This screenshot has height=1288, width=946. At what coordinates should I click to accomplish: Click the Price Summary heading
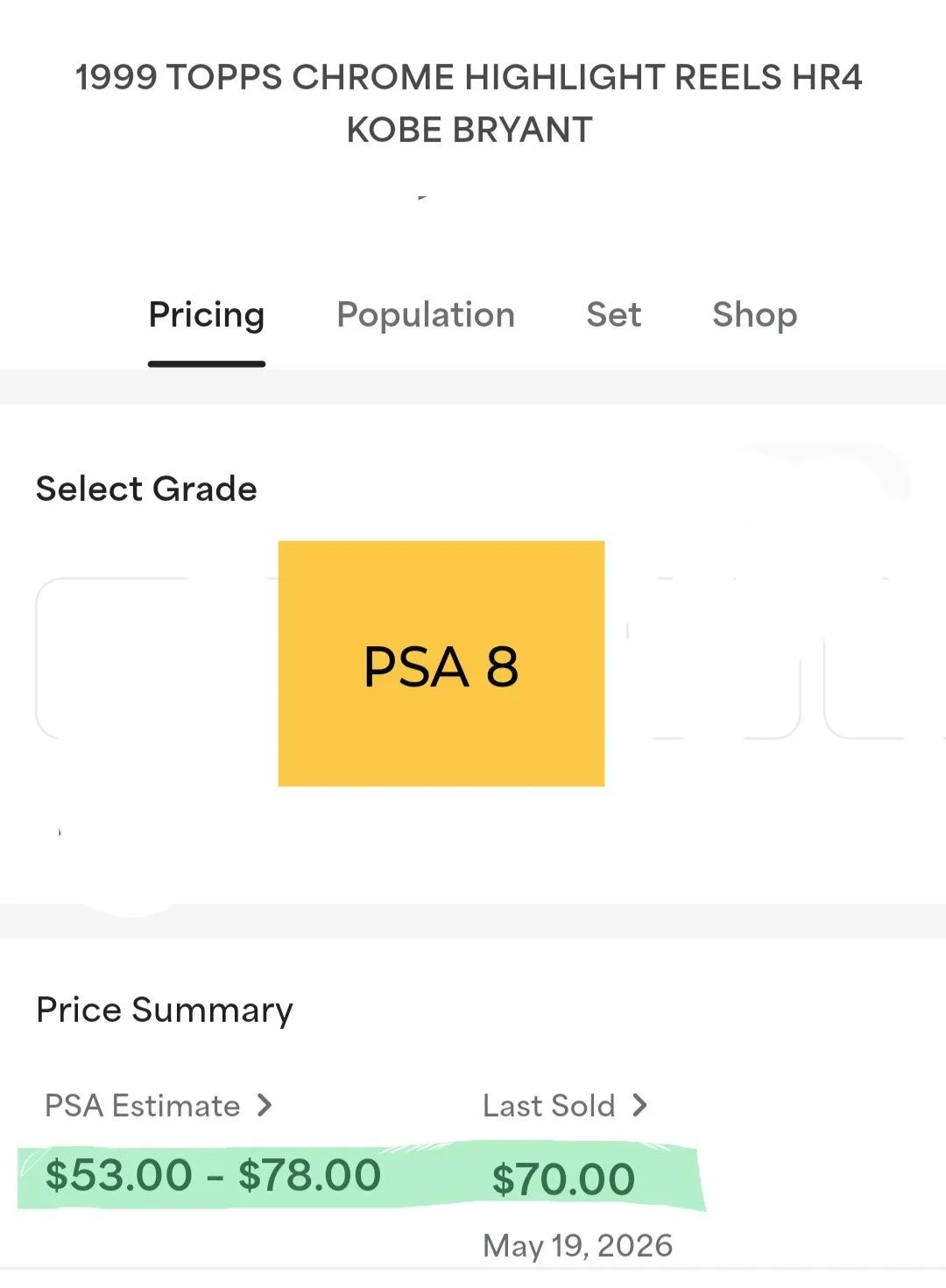[x=165, y=1010]
